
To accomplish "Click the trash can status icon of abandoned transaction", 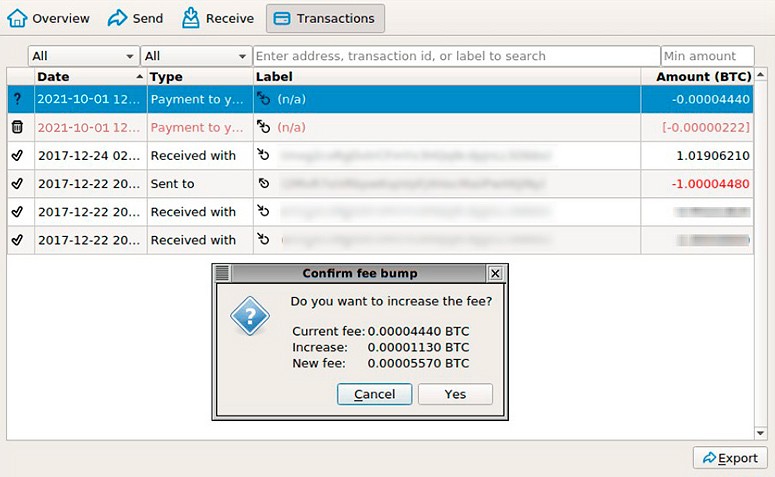I will 17,127.
